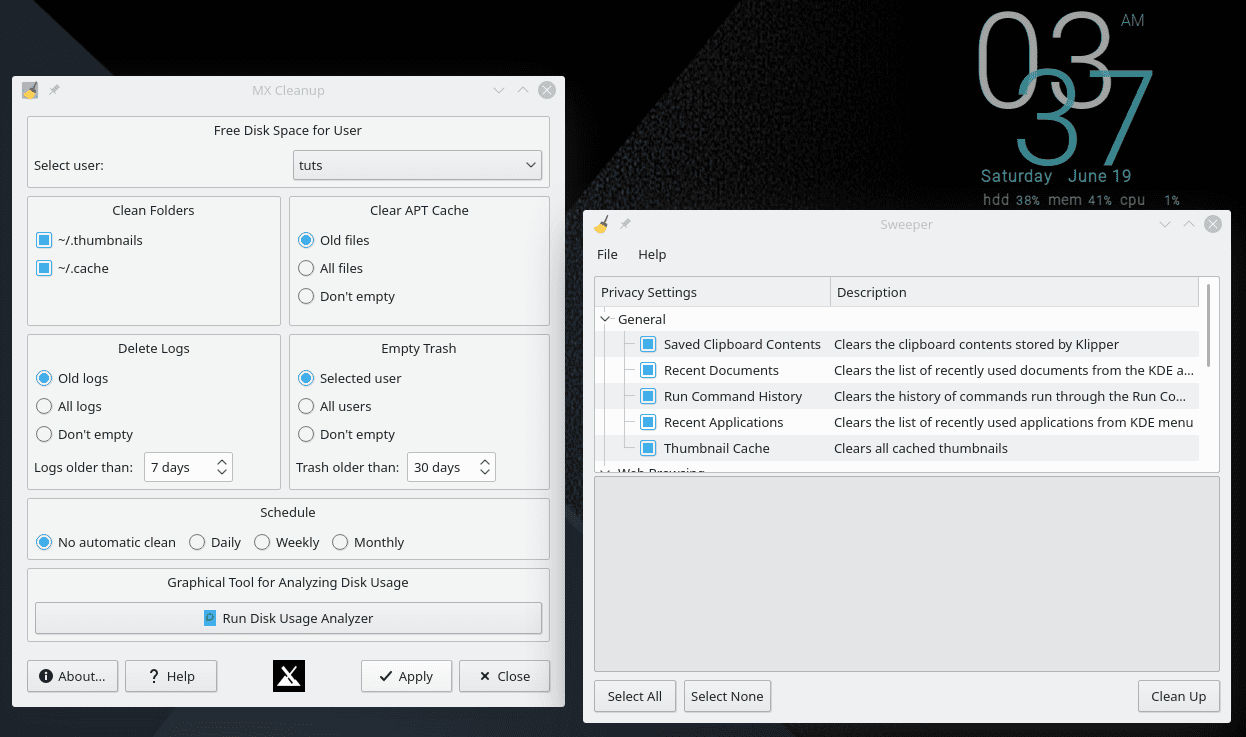
Task: Open the Help menu in Sweeper
Action: [652, 254]
